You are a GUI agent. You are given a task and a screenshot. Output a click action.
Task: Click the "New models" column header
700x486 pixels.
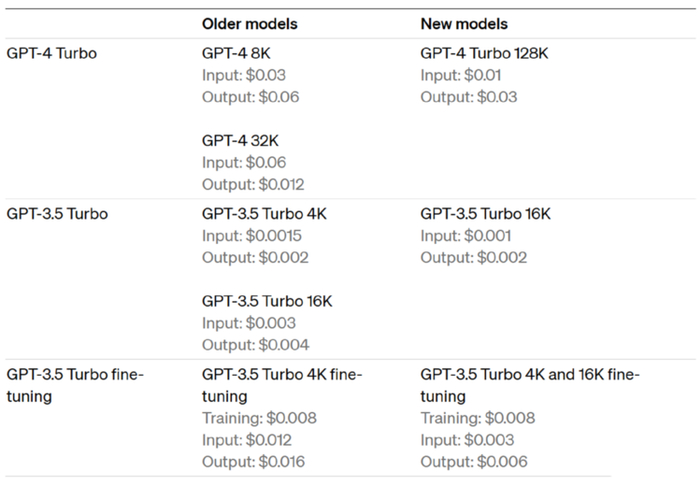[x=463, y=23]
